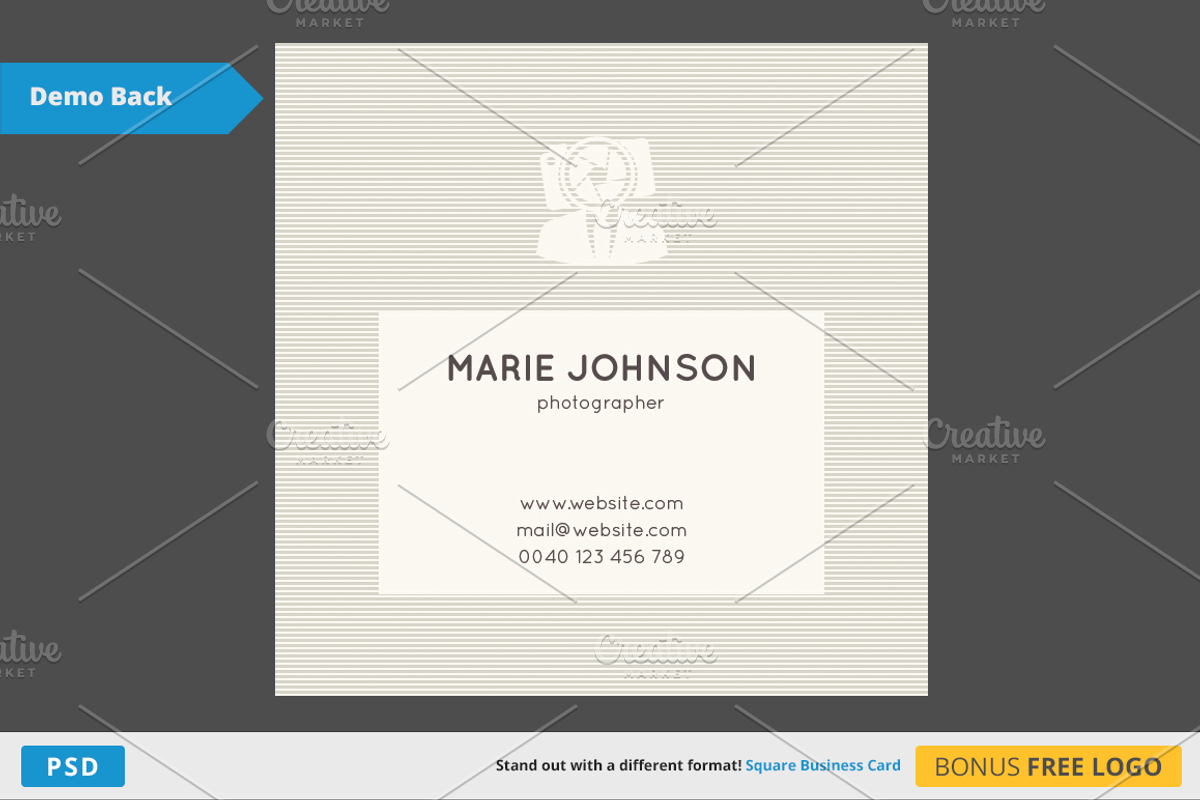Click the blue PSD badge
This screenshot has height=800, width=1200.
tap(73, 767)
